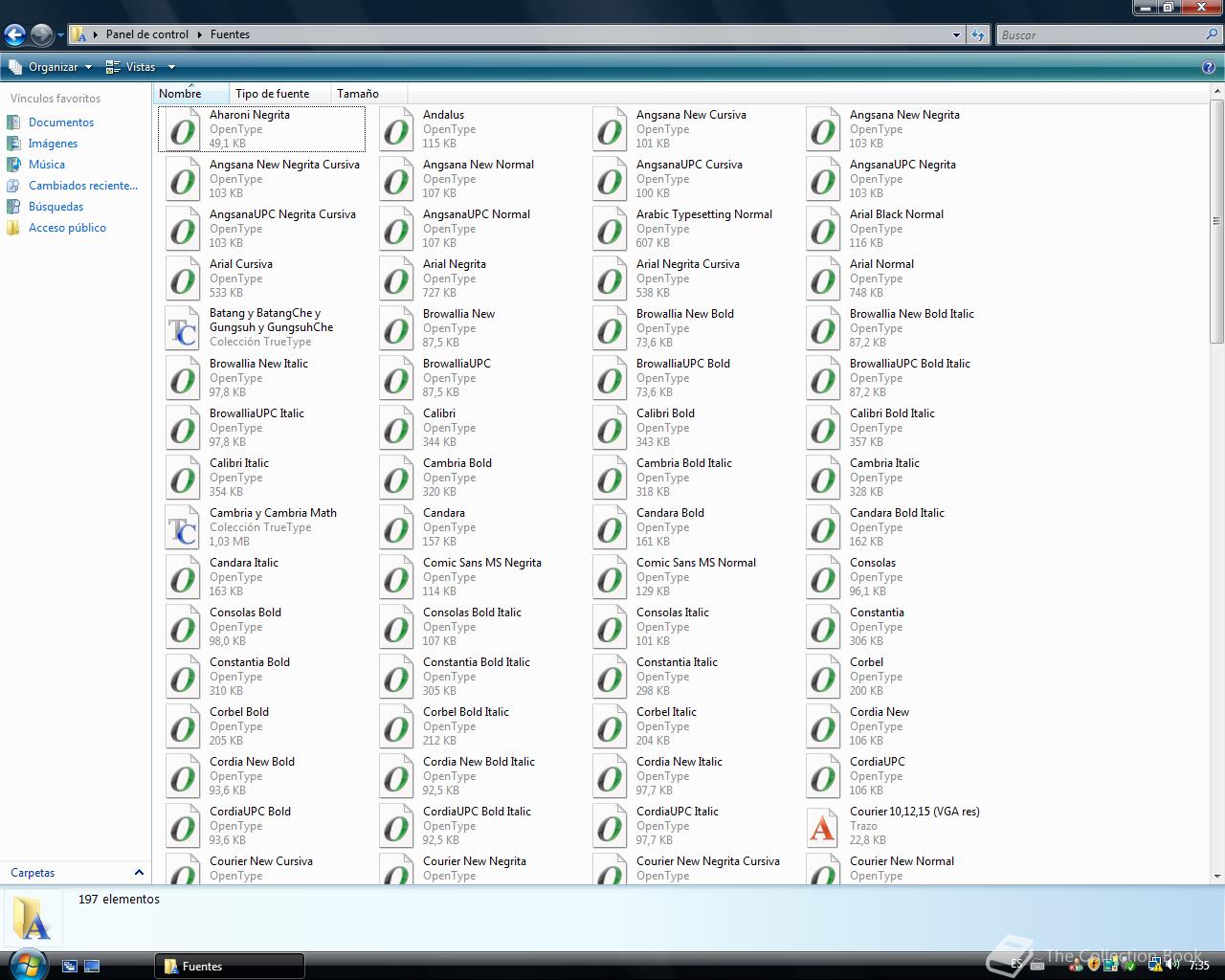Click the scrollbar down arrow

pos(1216,876)
